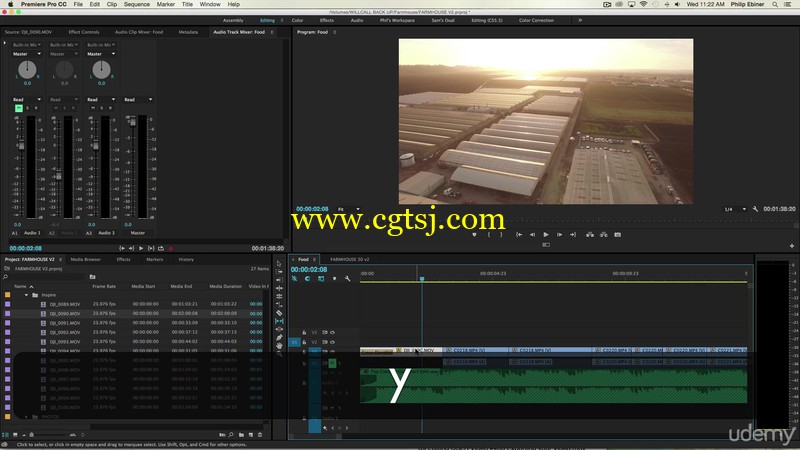Mark In point in Program monitor
800x450 pixels.
click(x=489, y=235)
